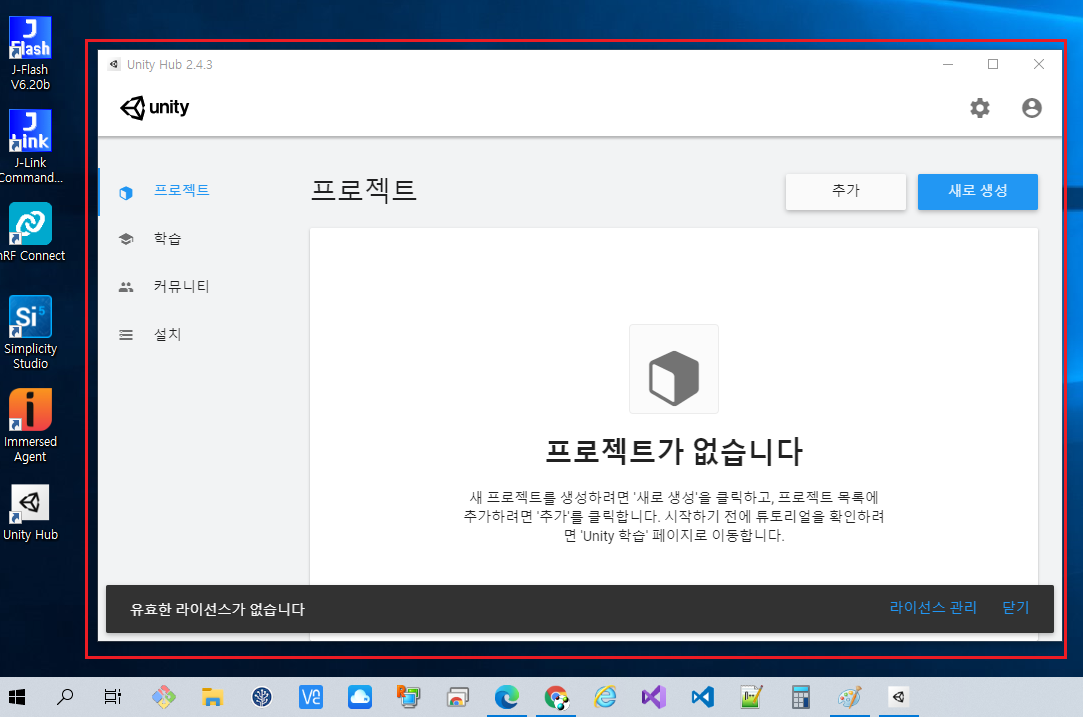Click the '프로젝트가 없습니다' heading
Viewport: 1083px width, 717px height.
(x=674, y=451)
